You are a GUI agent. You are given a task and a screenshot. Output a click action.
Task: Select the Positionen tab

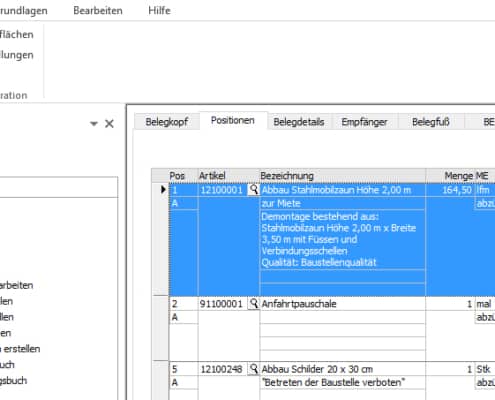(x=233, y=120)
